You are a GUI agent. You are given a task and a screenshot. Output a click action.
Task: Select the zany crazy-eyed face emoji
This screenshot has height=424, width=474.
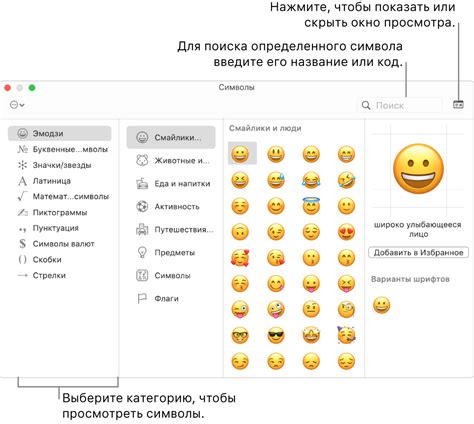click(276, 309)
